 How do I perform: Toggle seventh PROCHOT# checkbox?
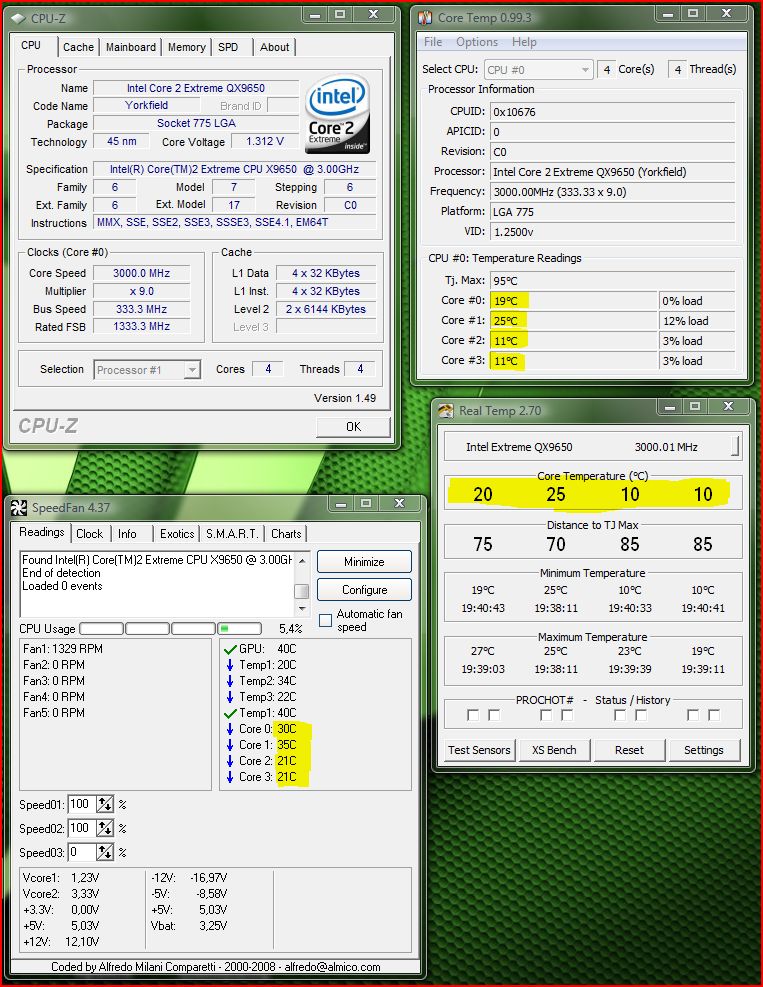[693, 715]
